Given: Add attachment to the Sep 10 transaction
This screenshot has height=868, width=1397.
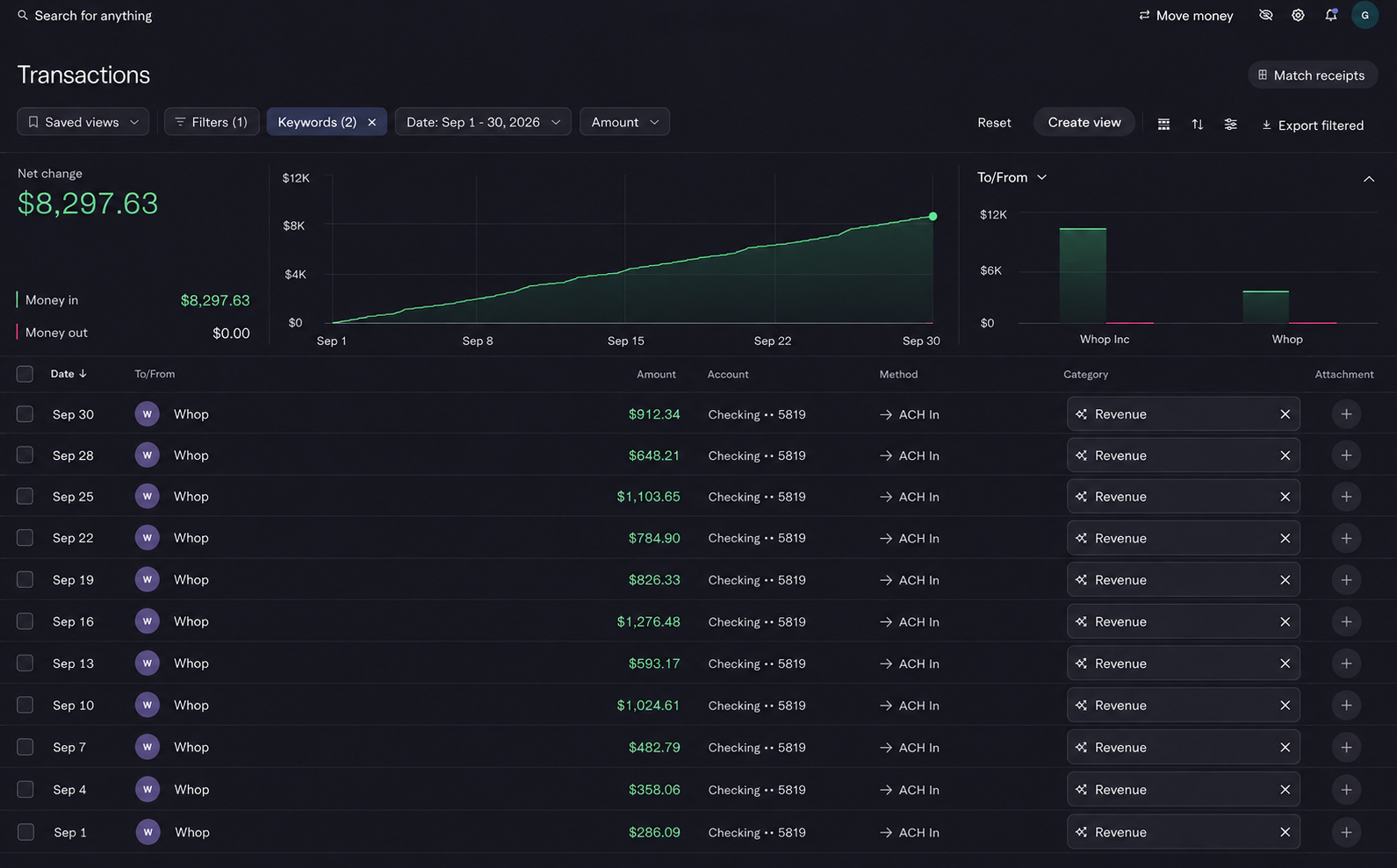Looking at the screenshot, I should [1346, 705].
